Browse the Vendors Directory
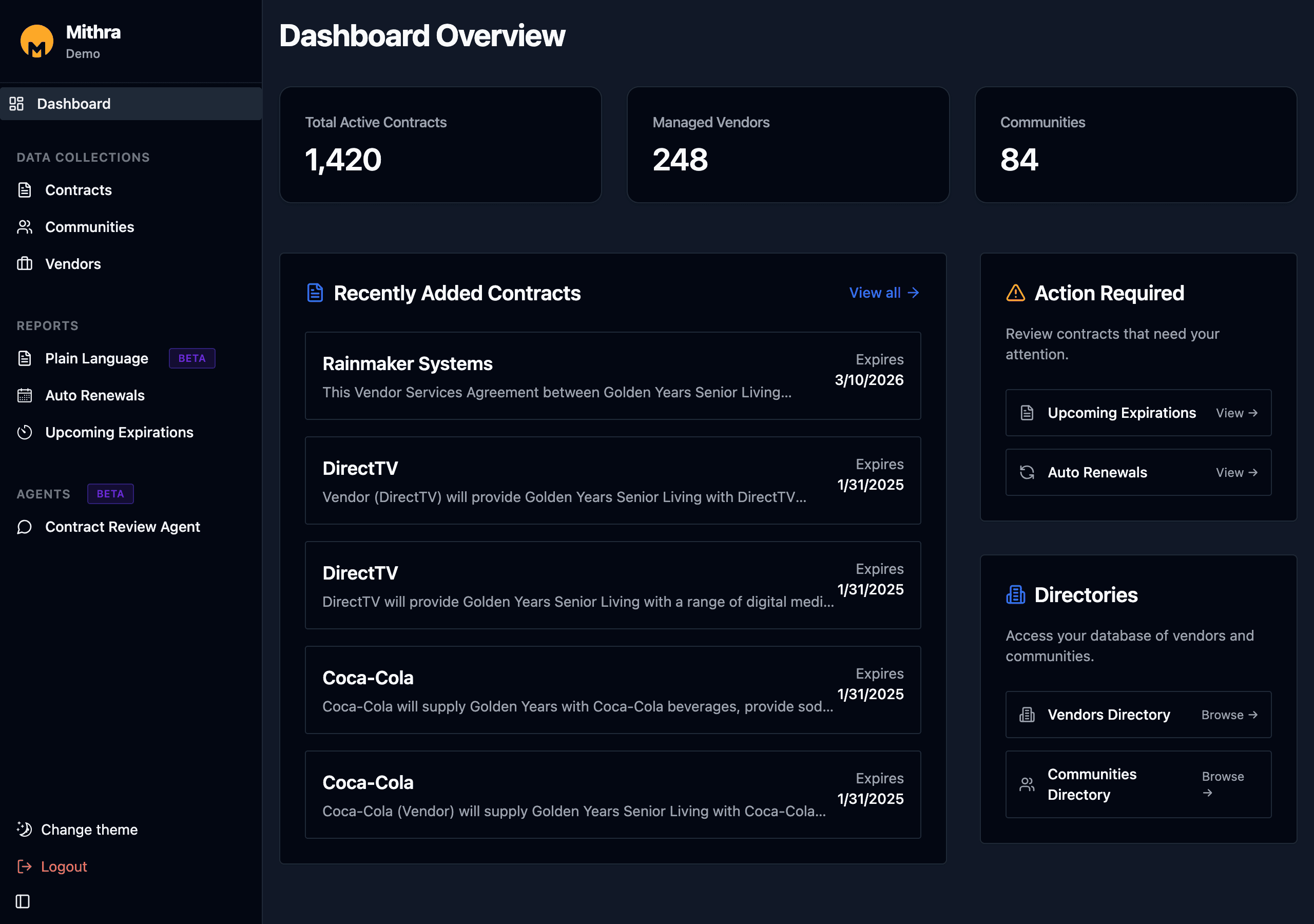Image resolution: width=1314 pixels, height=924 pixels. [1138, 715]
